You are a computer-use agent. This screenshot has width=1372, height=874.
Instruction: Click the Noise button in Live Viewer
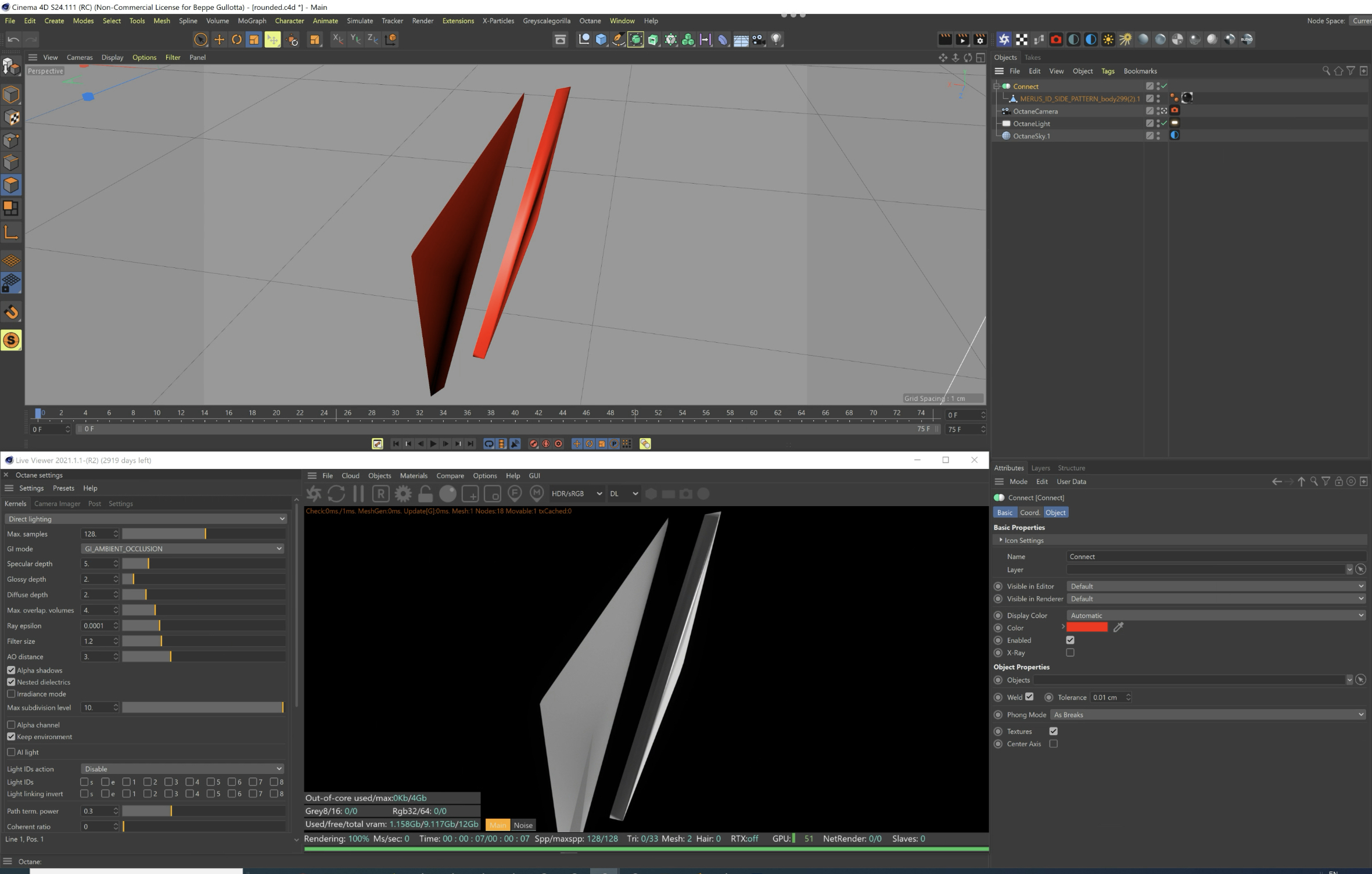pyautogui.click(x=523, y=825)
